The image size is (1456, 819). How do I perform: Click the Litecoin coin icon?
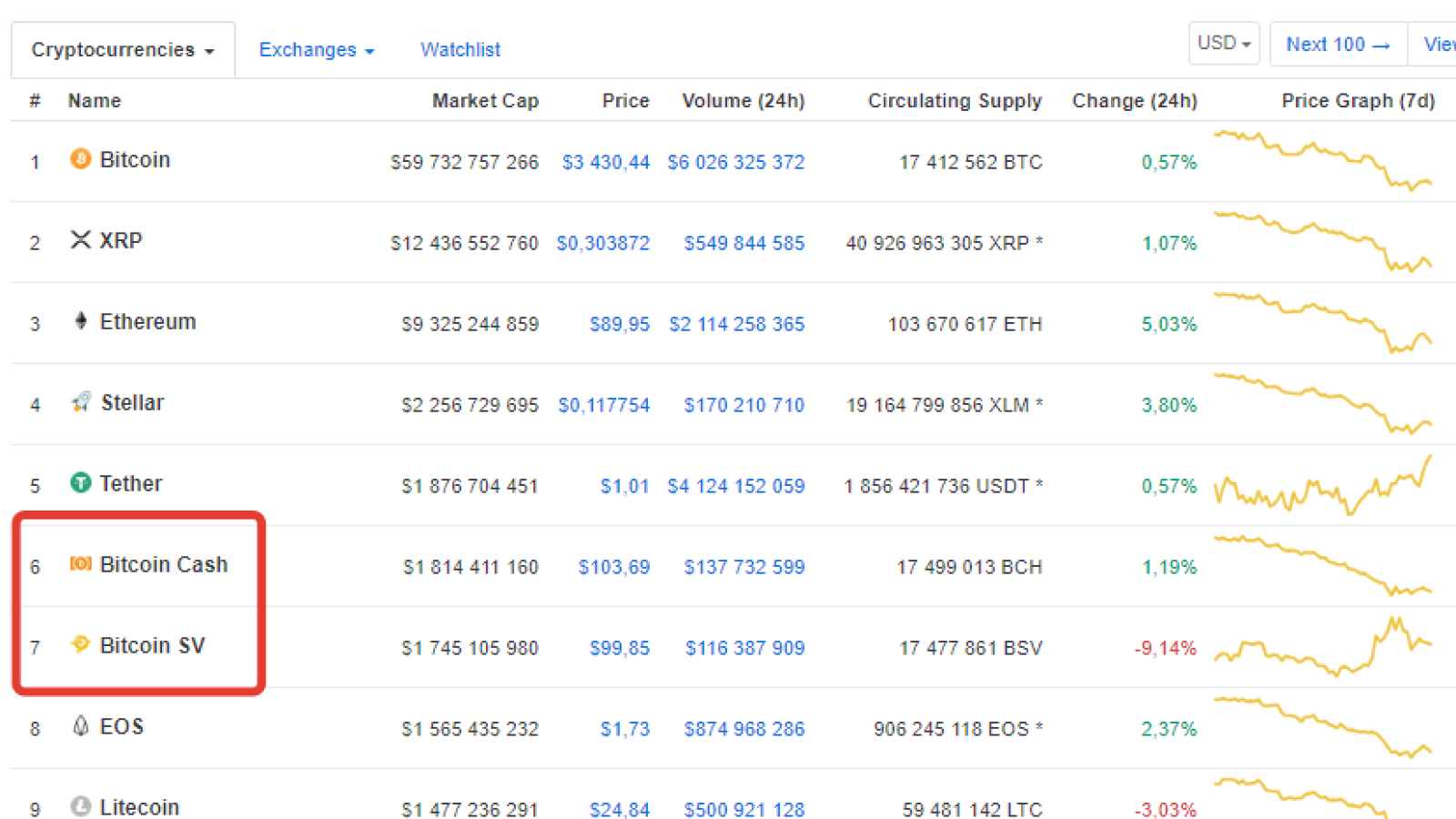[x=81, y=806]
